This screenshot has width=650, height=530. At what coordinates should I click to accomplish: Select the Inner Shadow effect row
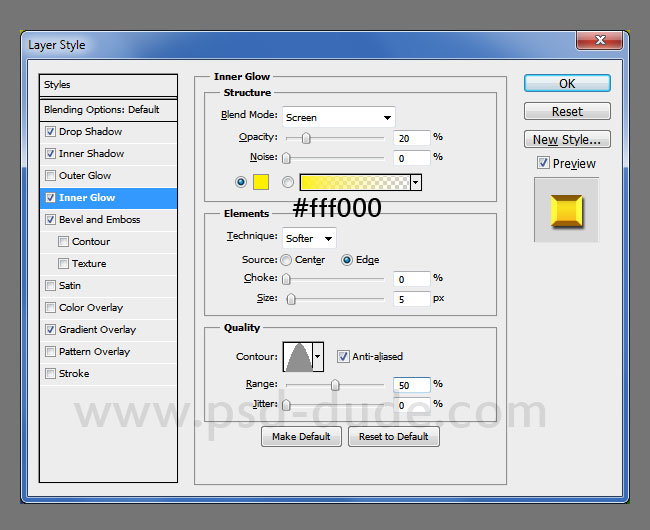(108, 154)
